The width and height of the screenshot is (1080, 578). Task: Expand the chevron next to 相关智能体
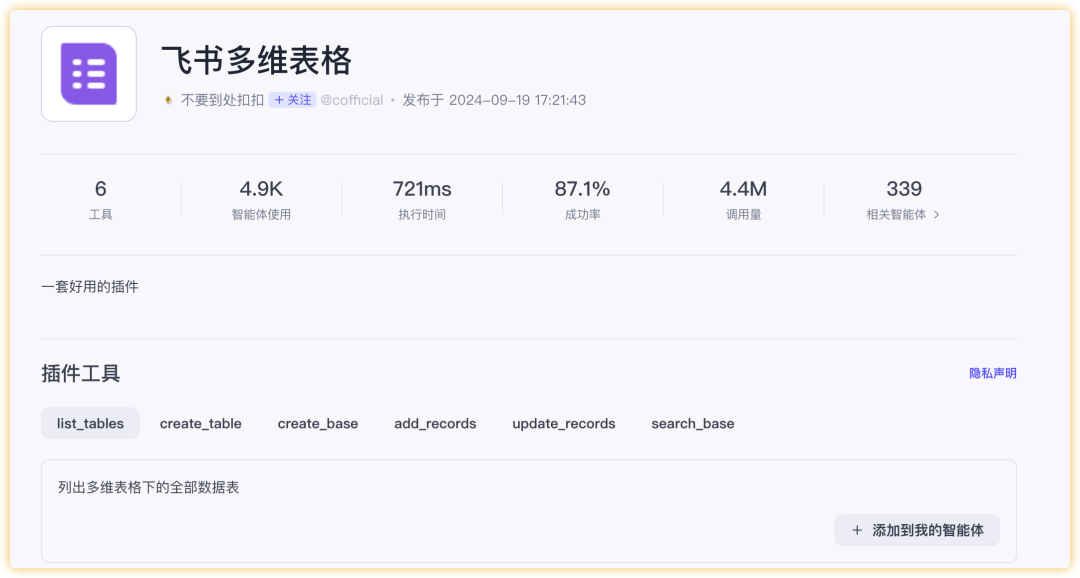[936, 215]
